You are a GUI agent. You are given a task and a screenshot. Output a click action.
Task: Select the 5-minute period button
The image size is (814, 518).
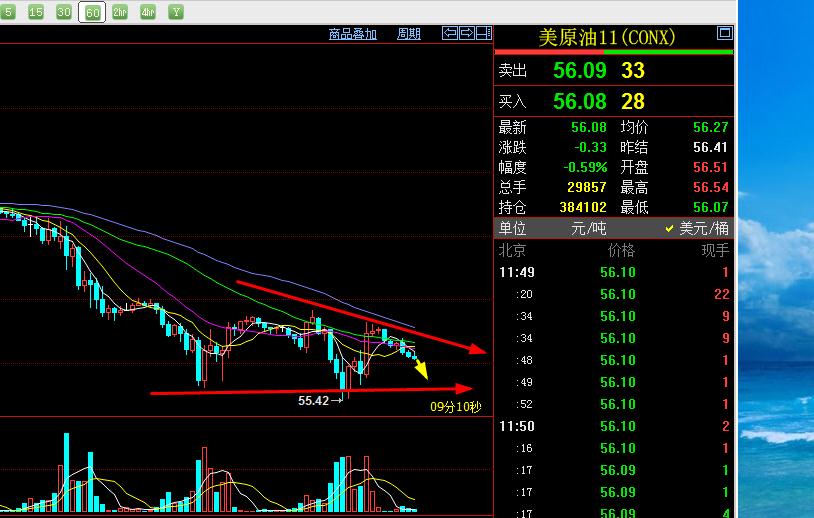[8, 12]
